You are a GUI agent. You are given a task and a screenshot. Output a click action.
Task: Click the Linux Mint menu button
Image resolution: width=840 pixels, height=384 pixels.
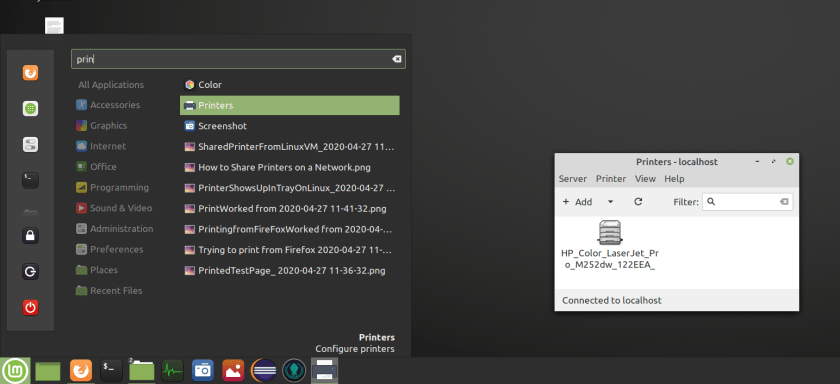(16, 370)
